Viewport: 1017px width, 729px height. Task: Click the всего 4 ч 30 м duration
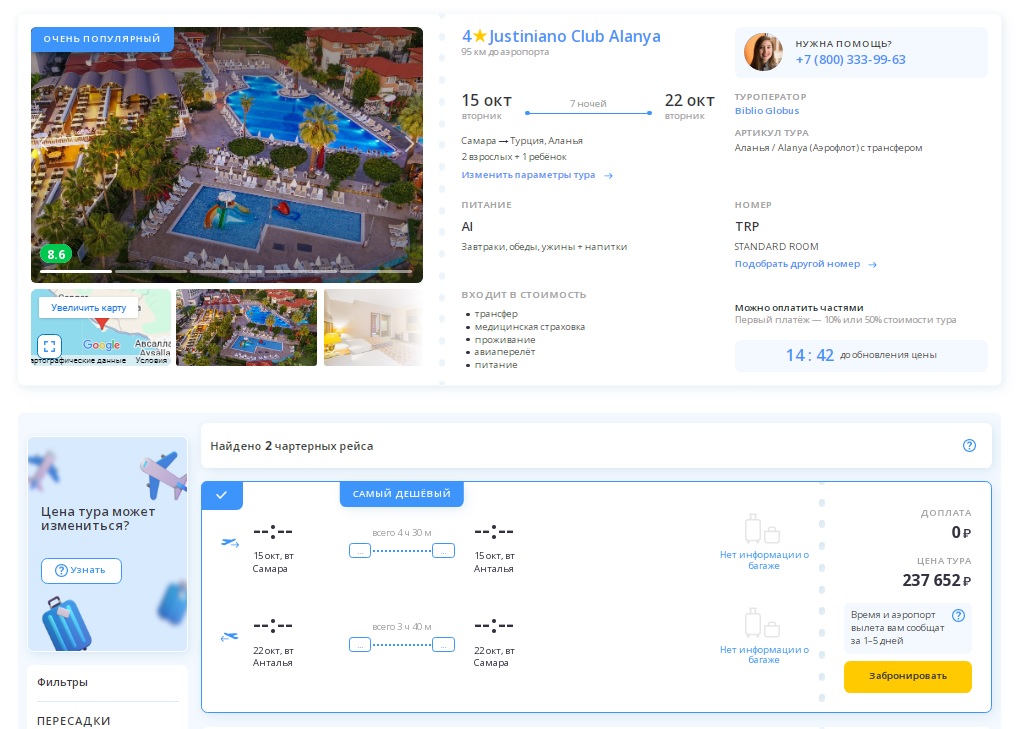pos(401,533)
